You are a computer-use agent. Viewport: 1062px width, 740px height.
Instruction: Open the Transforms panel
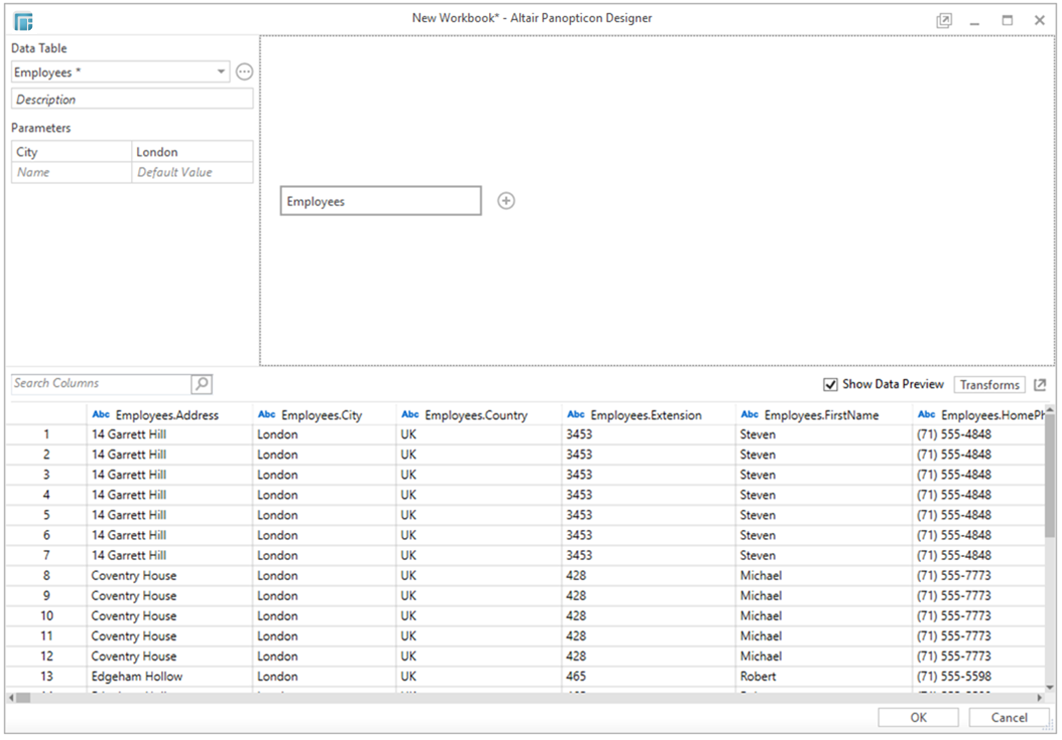989,385
